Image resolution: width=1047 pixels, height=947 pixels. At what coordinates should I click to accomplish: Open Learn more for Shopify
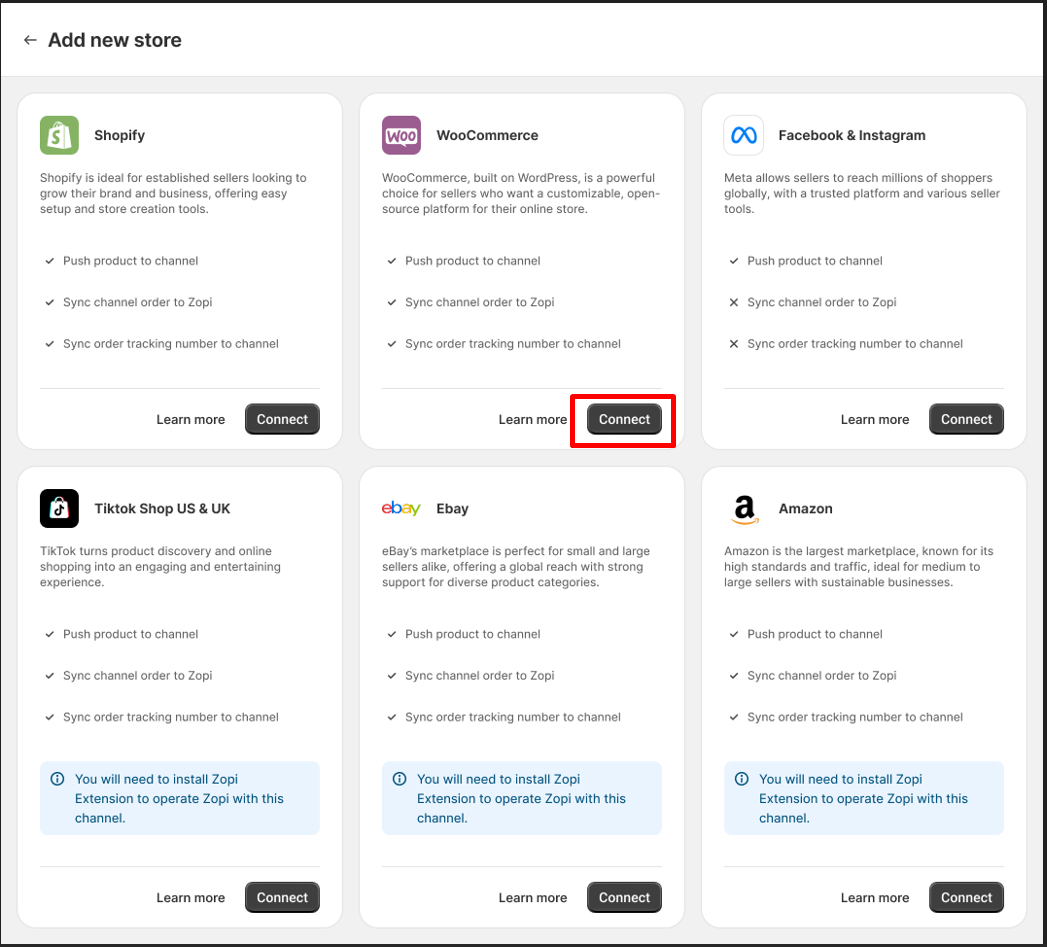tap(191, 419)
